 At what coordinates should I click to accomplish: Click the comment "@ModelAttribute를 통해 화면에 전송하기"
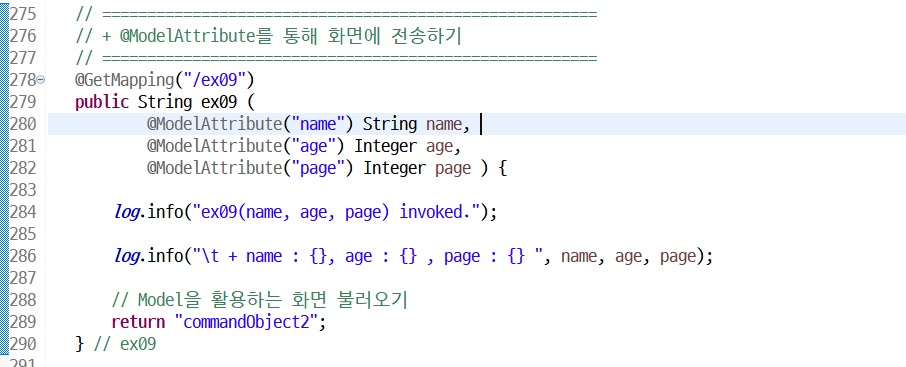coord(291,36)
